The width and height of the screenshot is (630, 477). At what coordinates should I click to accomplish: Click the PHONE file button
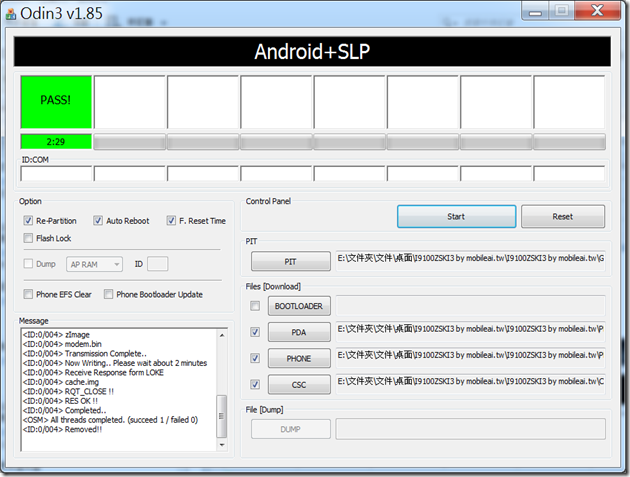[x=299, y=358]
